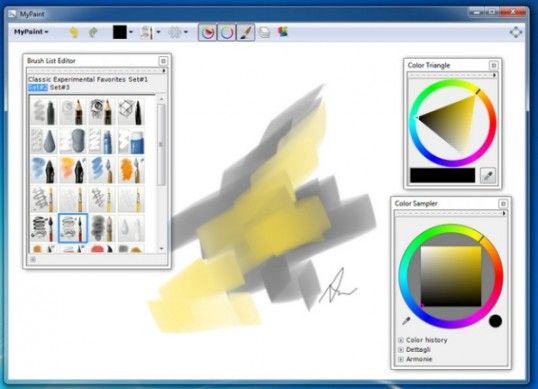
Task: Open the Experimental brush group
Action: coord(72,79)
